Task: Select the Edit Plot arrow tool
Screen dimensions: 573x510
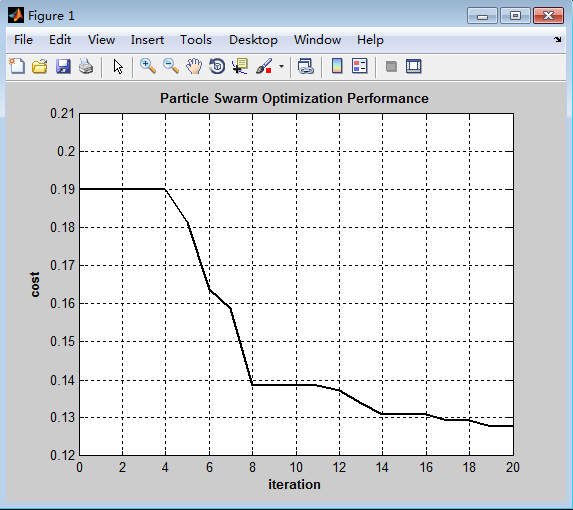Action: [x=118, y=66]
